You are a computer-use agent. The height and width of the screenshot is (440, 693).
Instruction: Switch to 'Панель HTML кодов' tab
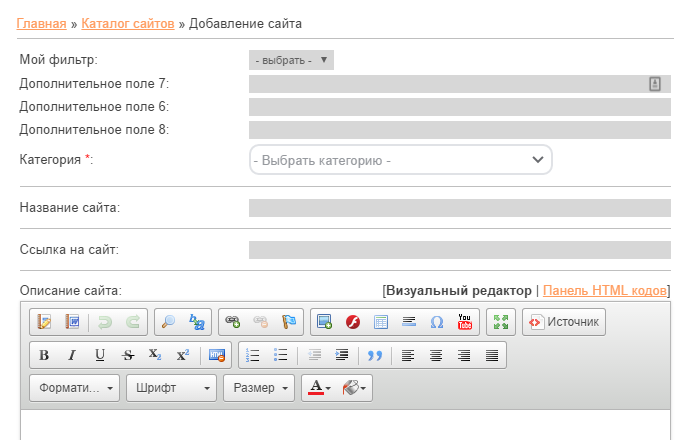coord(604,291)
